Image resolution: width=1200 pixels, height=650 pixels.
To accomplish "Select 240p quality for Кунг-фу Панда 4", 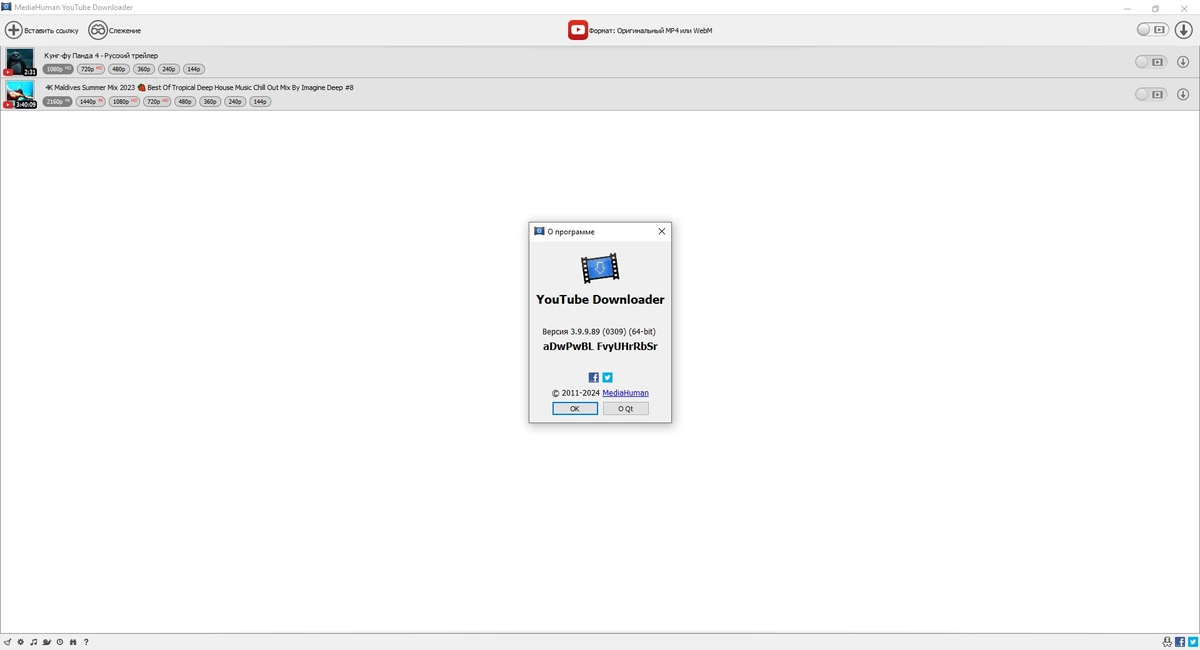I will [168, 69].
